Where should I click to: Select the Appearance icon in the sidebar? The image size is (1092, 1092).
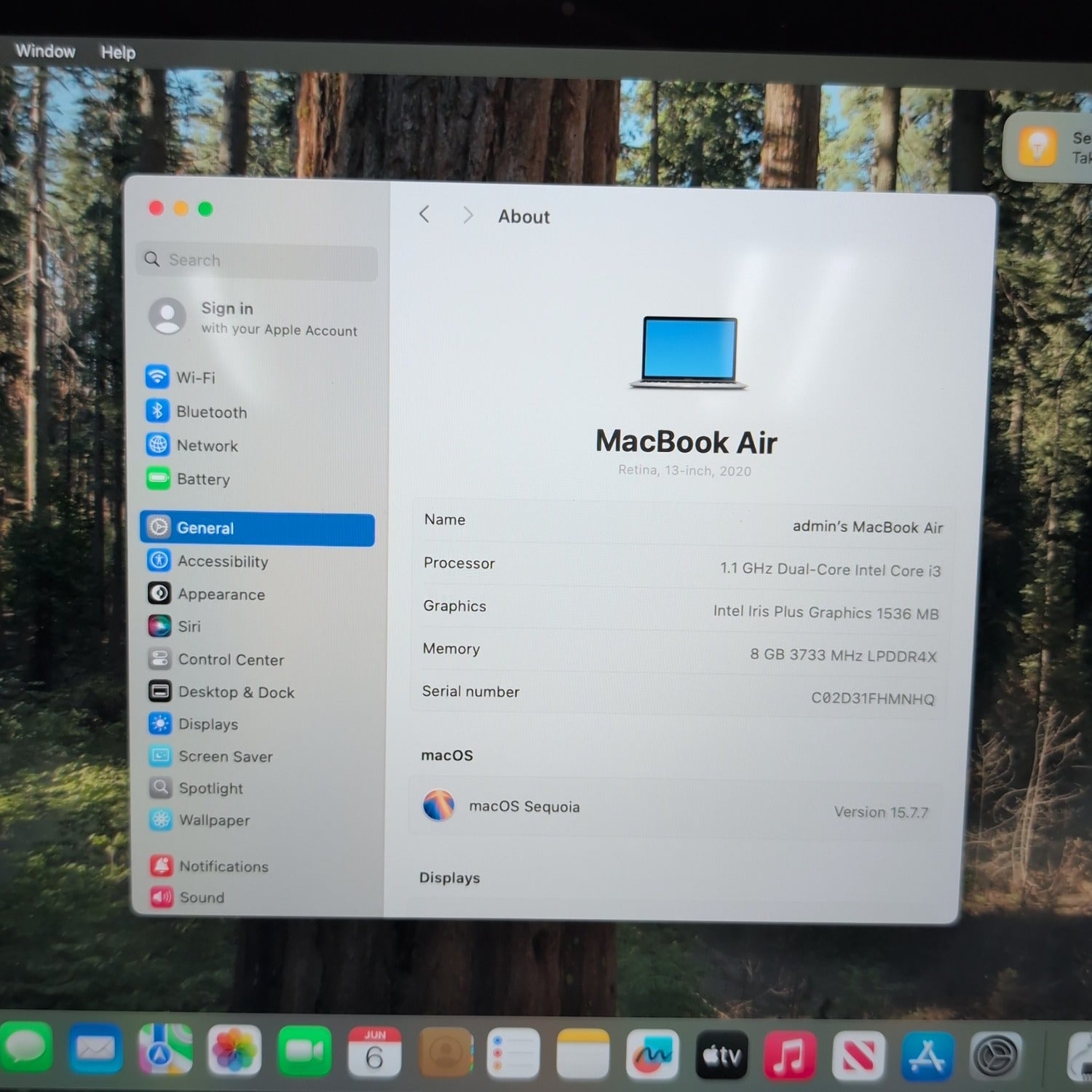point(159,593)
